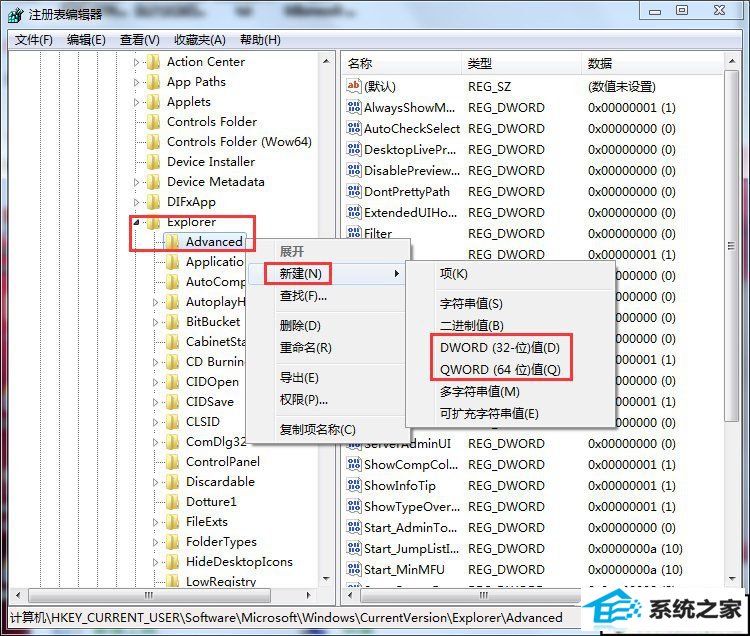Image resolution: width=750 pixels, height=636 pixels.
Task: Click the FolderTypes folder icon
Action: tap(172, 542)
